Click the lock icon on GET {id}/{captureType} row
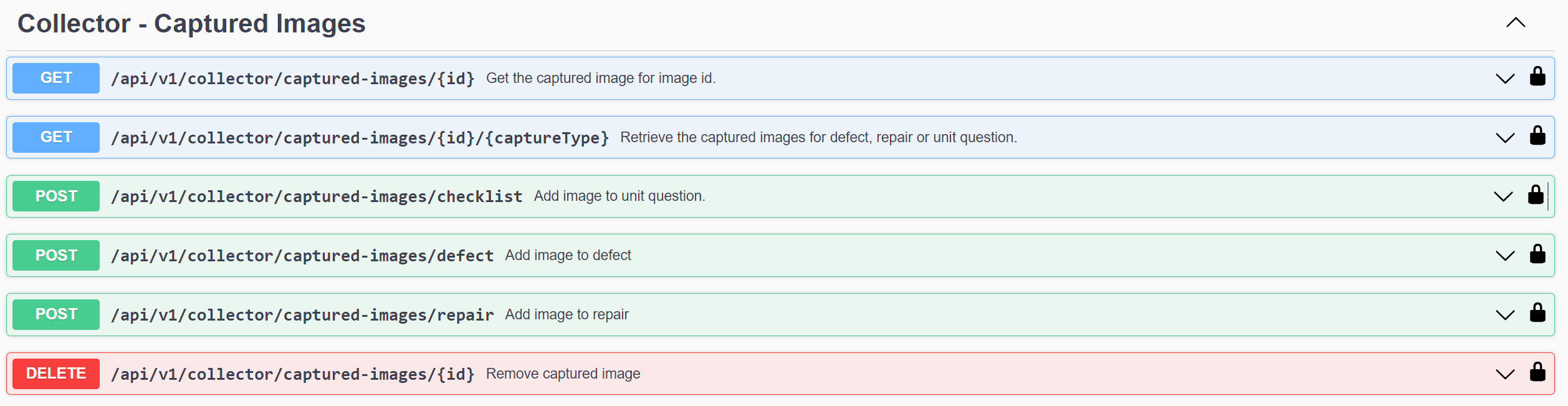The width and height of the screenshot is (1568, 406). tap(1537, 136)
